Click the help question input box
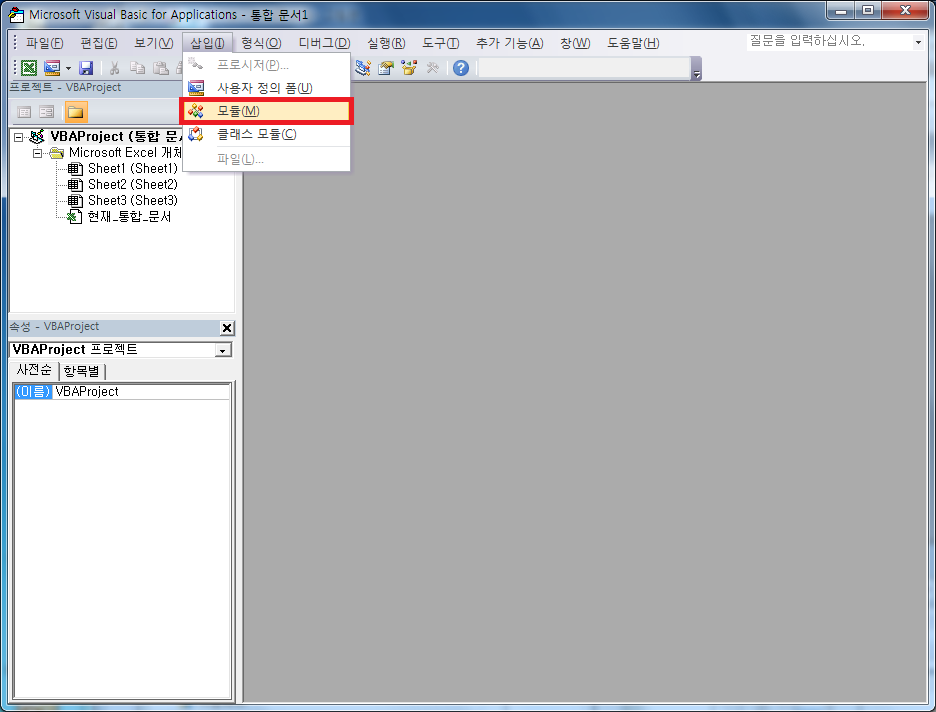Screen dimensions: 936x712 [x=828, y=42]
